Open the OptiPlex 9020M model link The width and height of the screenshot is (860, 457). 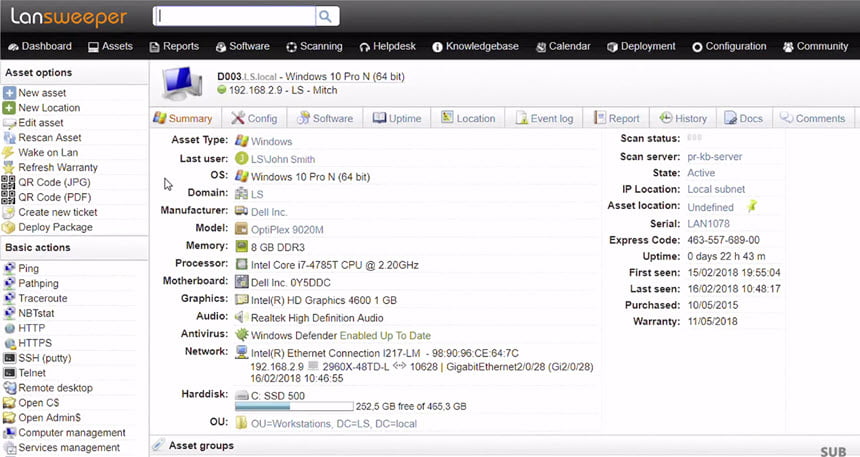[287, 229]
